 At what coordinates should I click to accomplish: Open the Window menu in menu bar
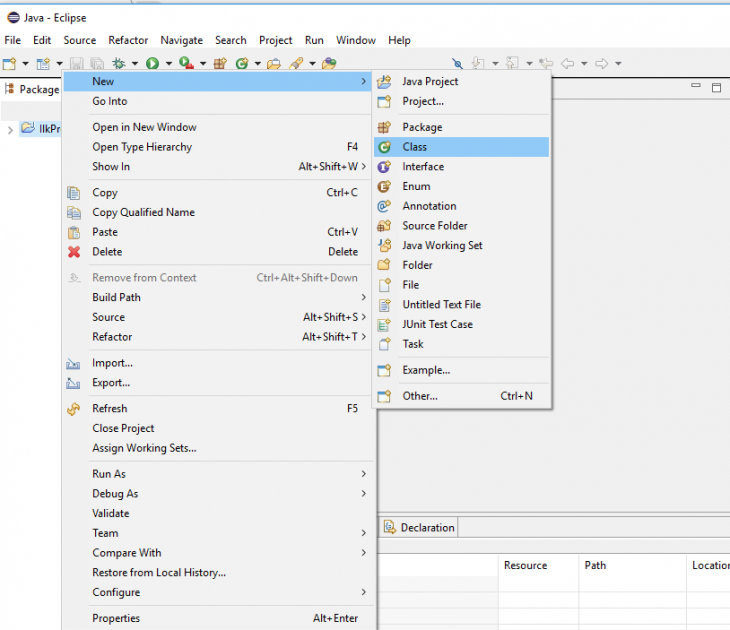356,40
